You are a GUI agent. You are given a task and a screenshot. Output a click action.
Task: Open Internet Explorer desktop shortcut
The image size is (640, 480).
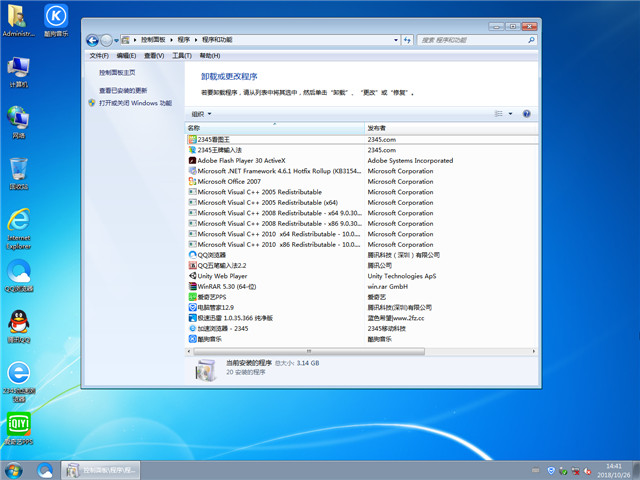(18, 229)
